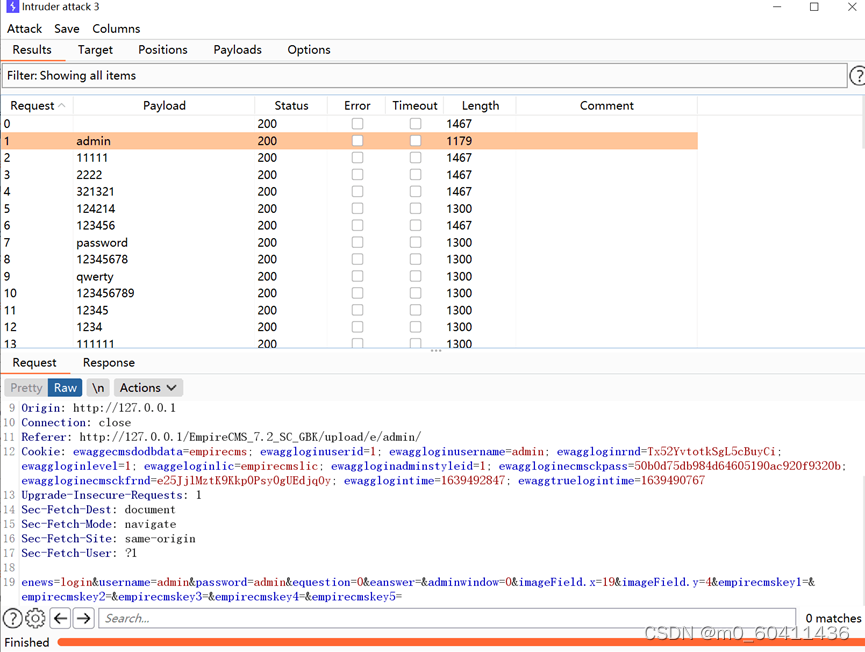Click the attack progress bar
The width and height of the screenshot is (865, 652).
point(461,642)
